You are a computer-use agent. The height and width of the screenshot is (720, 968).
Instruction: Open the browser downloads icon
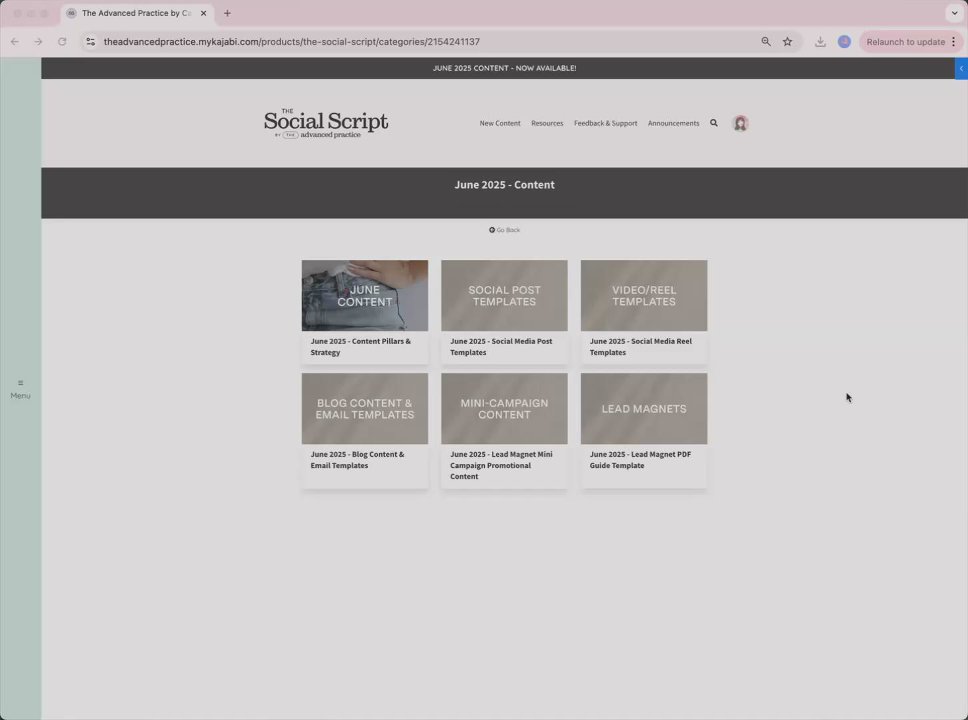click(x=820, y=42)
